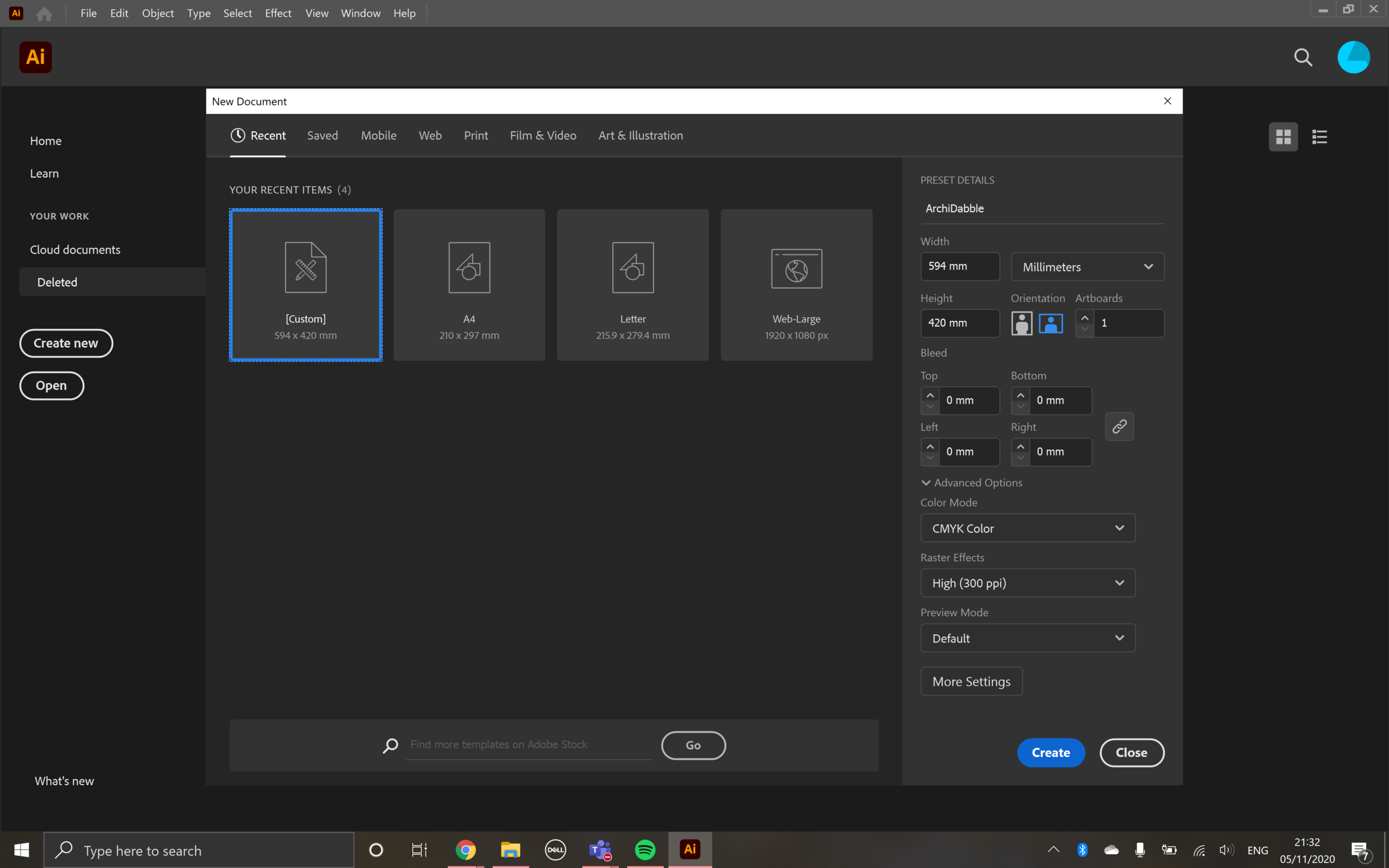Image resolution: width=1389 pixels, height=868 pixels.
Task: Click the large Ai logo in header
Action: [x=36, y=57]
